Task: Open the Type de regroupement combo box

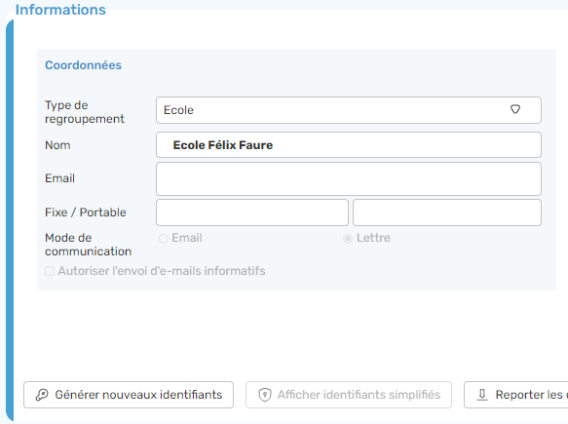Action: pyautogui.click(x=349, y=110)
